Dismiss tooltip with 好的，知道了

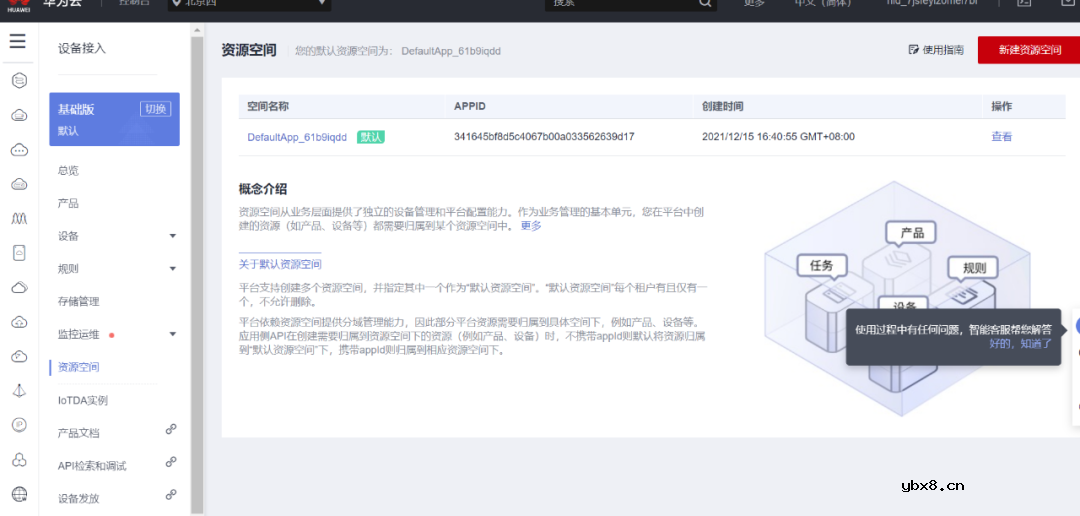pyautogui.click(x=1021, y=343)
